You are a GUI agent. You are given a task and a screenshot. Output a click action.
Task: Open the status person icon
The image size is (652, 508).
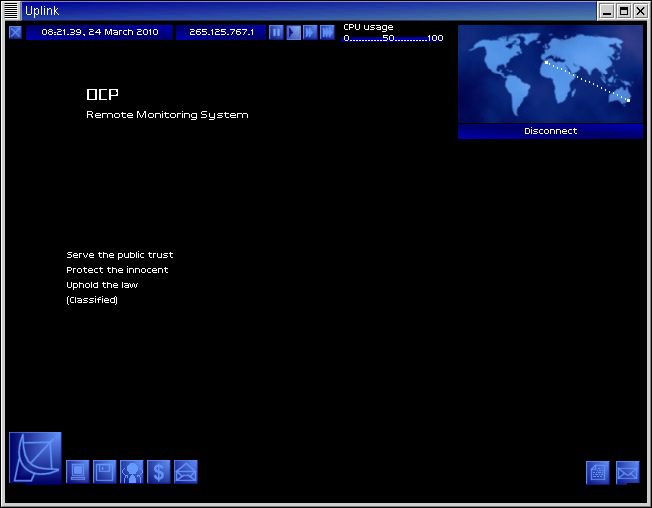point(132,472)
